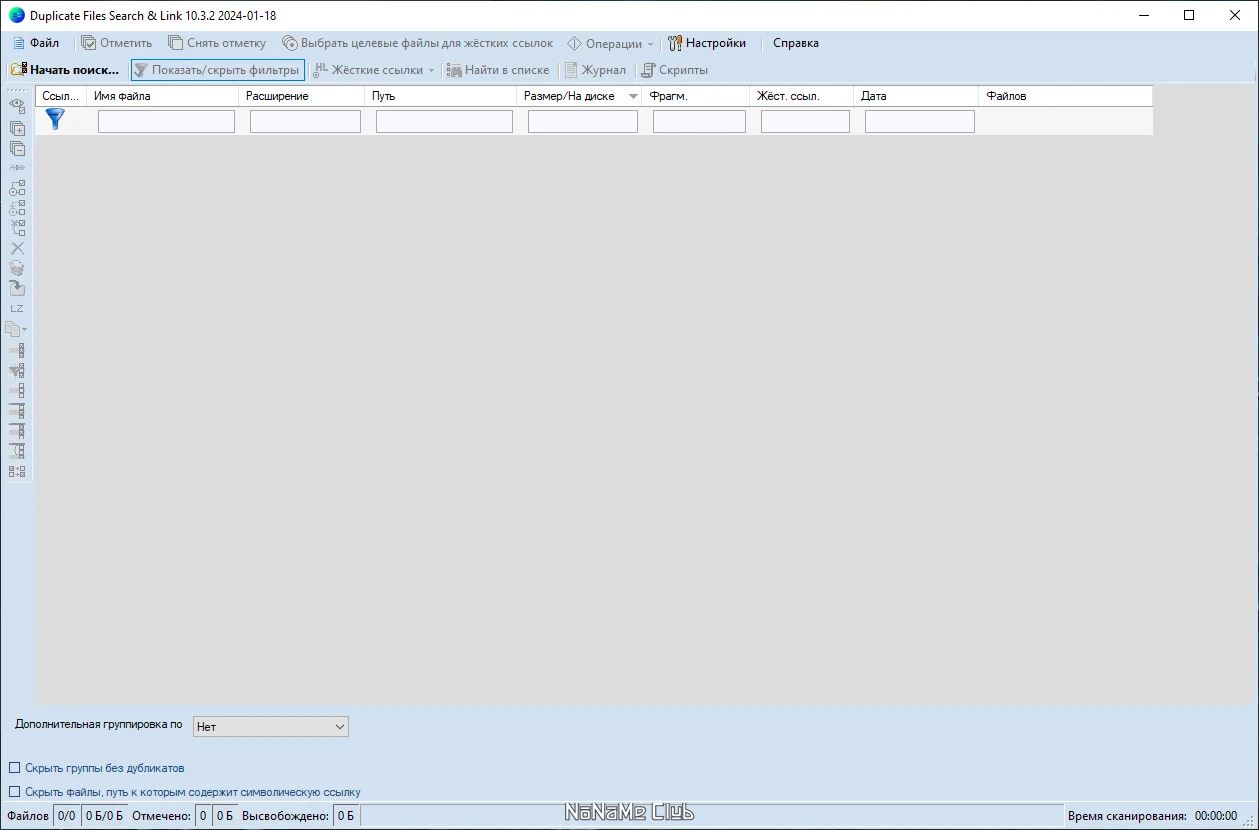Open the Файл menu
Viewport: 1259px width, 830px height.
(x=36, y=43)
